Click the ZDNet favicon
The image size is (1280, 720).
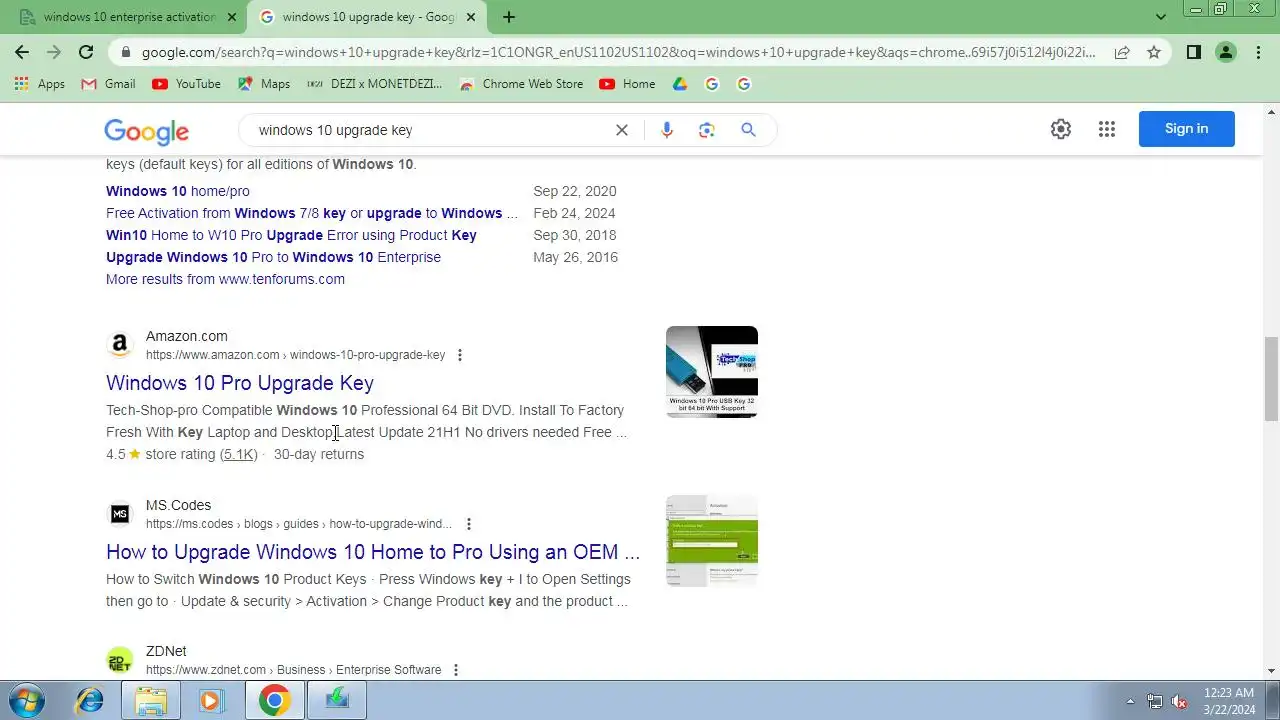pyautogui.click(x=120, y=660)
